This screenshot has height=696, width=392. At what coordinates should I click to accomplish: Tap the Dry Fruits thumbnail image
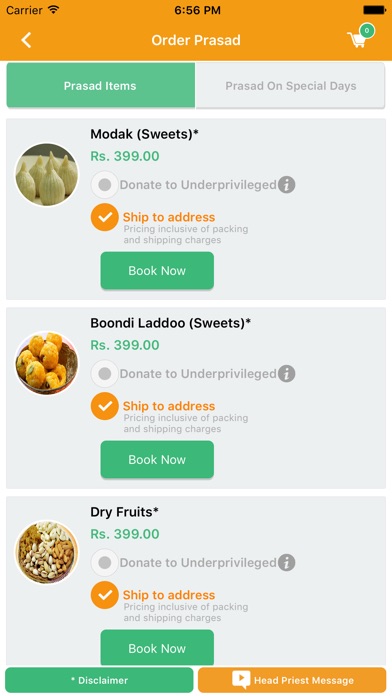[46, 552]
